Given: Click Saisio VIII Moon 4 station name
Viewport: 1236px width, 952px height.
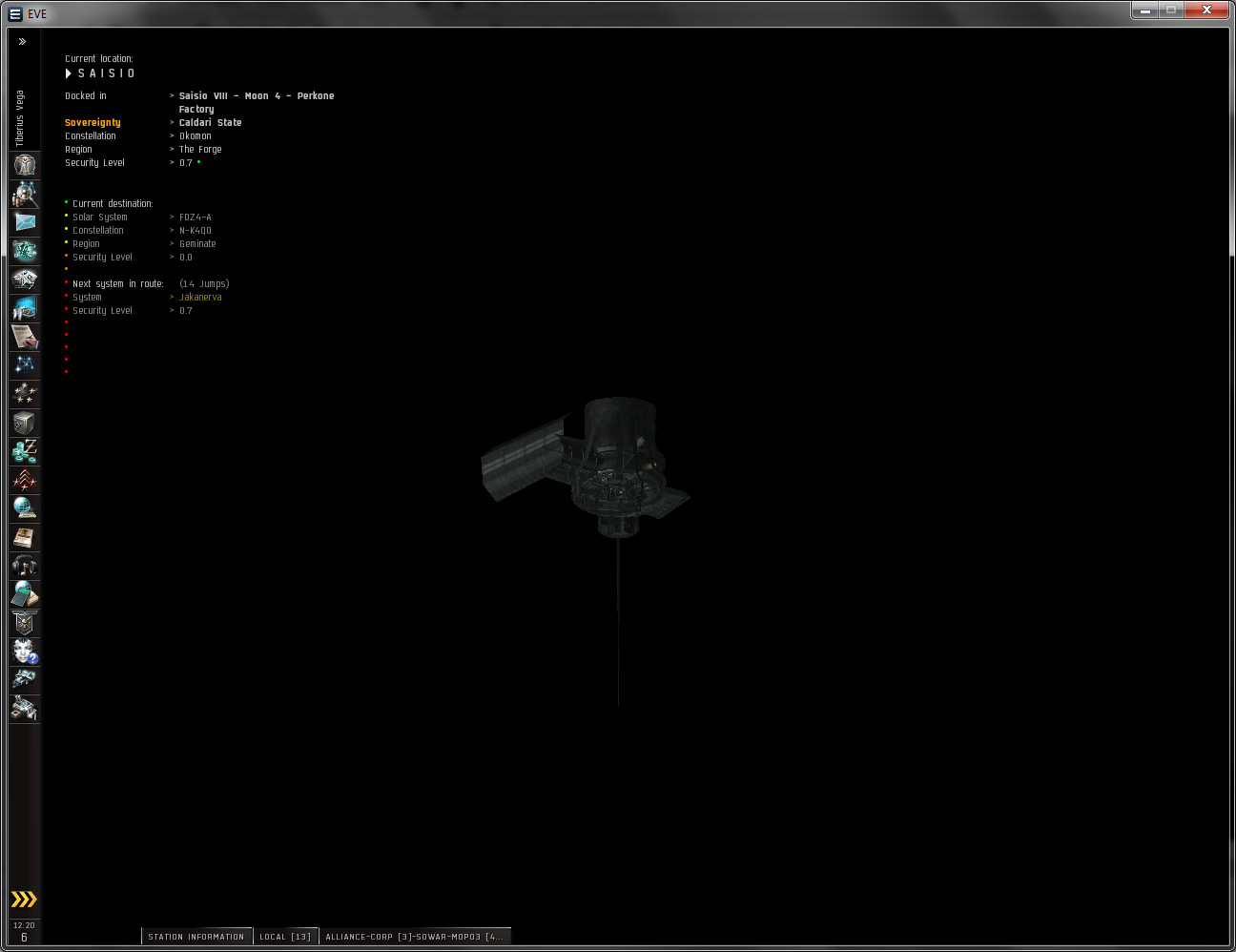Looking at the screenshot, I should [257, 102].
